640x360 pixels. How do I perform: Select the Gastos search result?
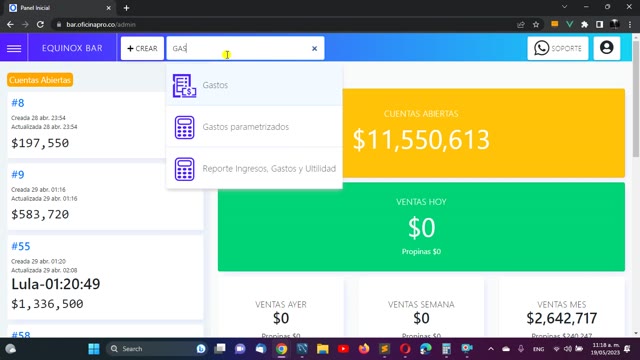tap(254, 85)
